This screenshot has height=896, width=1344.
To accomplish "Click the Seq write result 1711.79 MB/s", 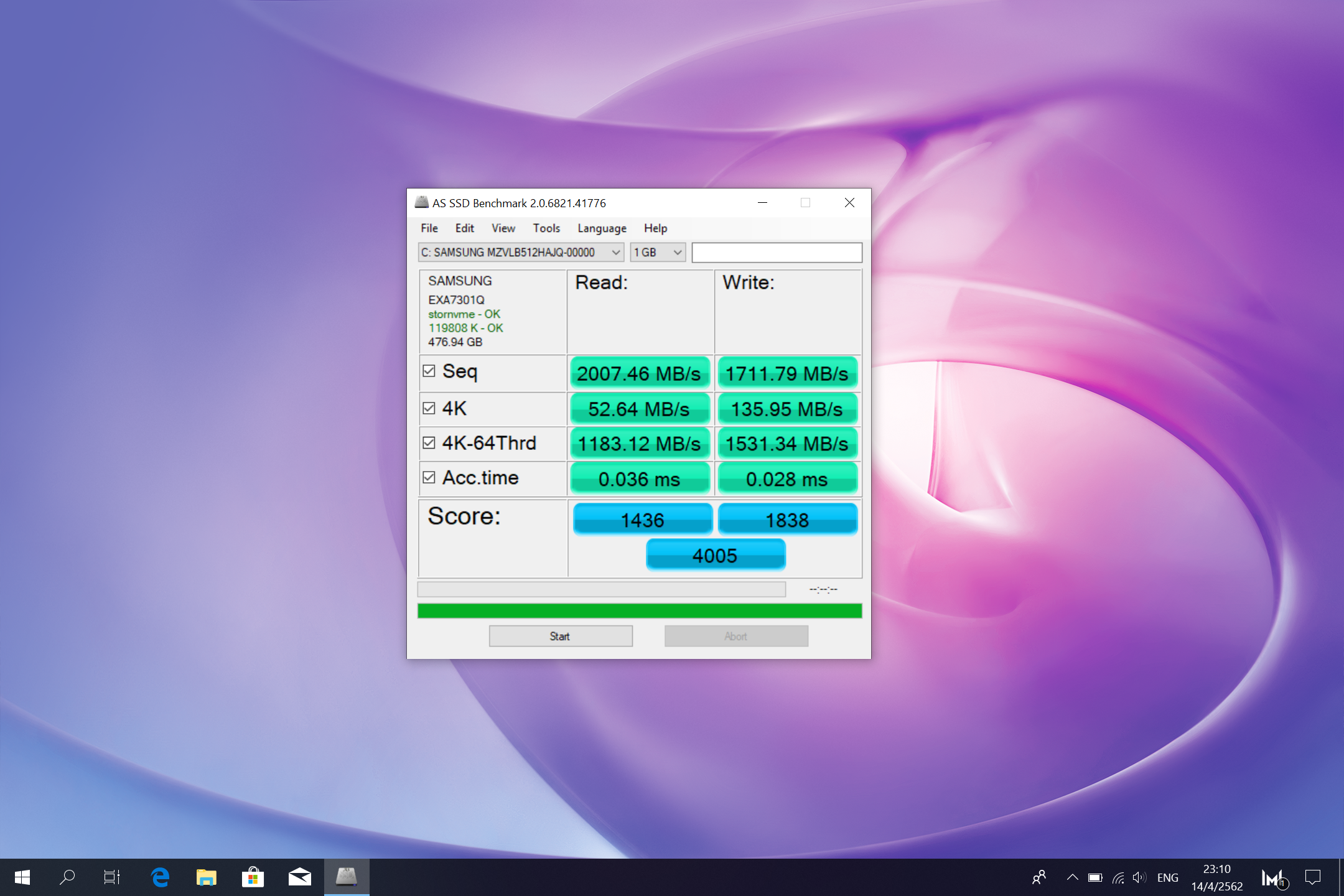I will coord(787,373).
